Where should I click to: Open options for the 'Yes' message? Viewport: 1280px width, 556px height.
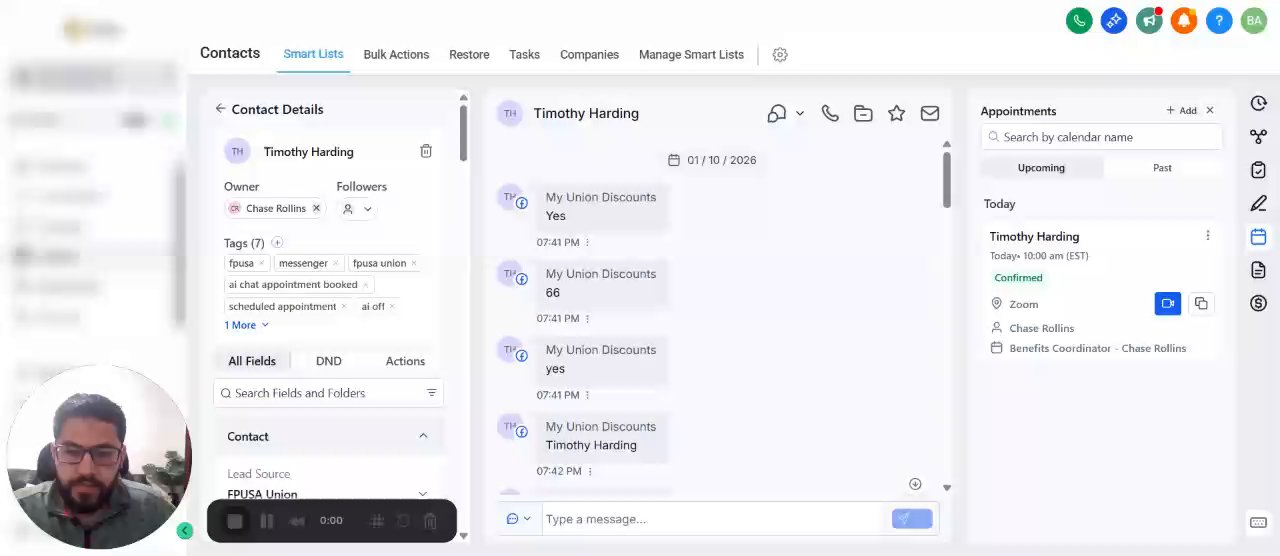point(587,243)
